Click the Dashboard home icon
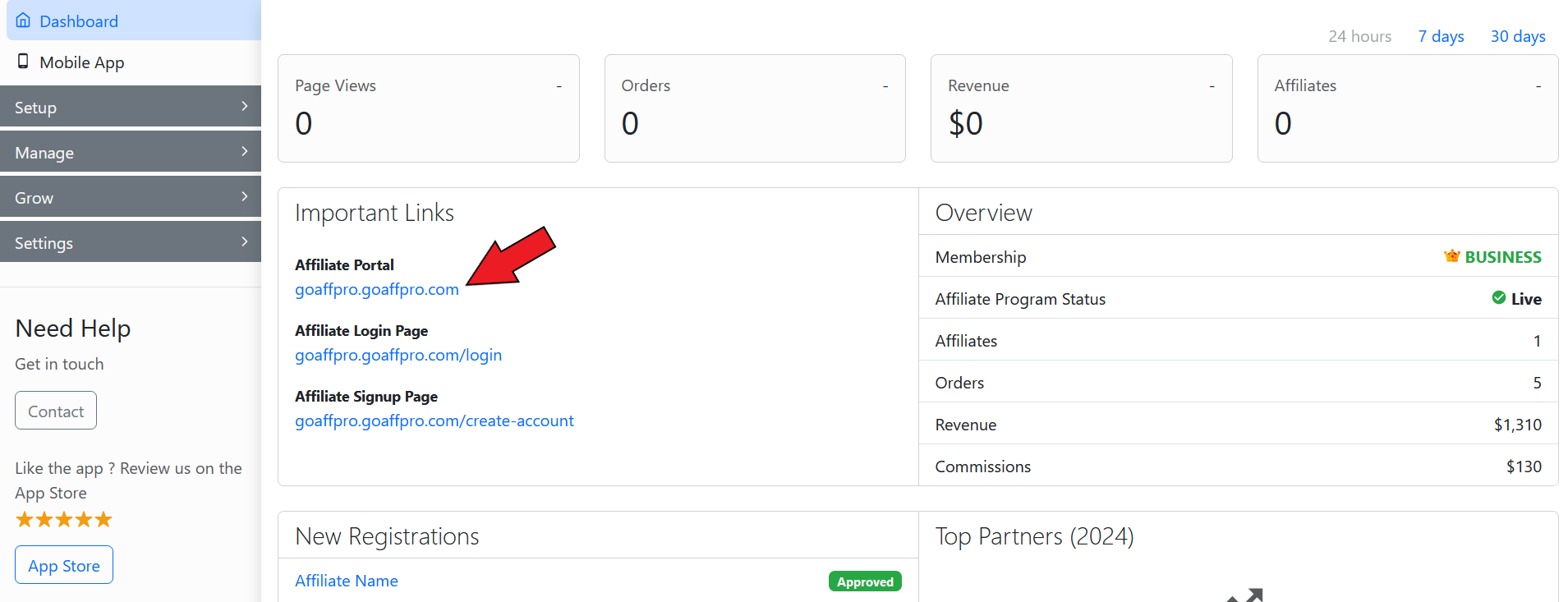Image resolution: width=1568 pixels, height=602 pixels. pos(23,21)
